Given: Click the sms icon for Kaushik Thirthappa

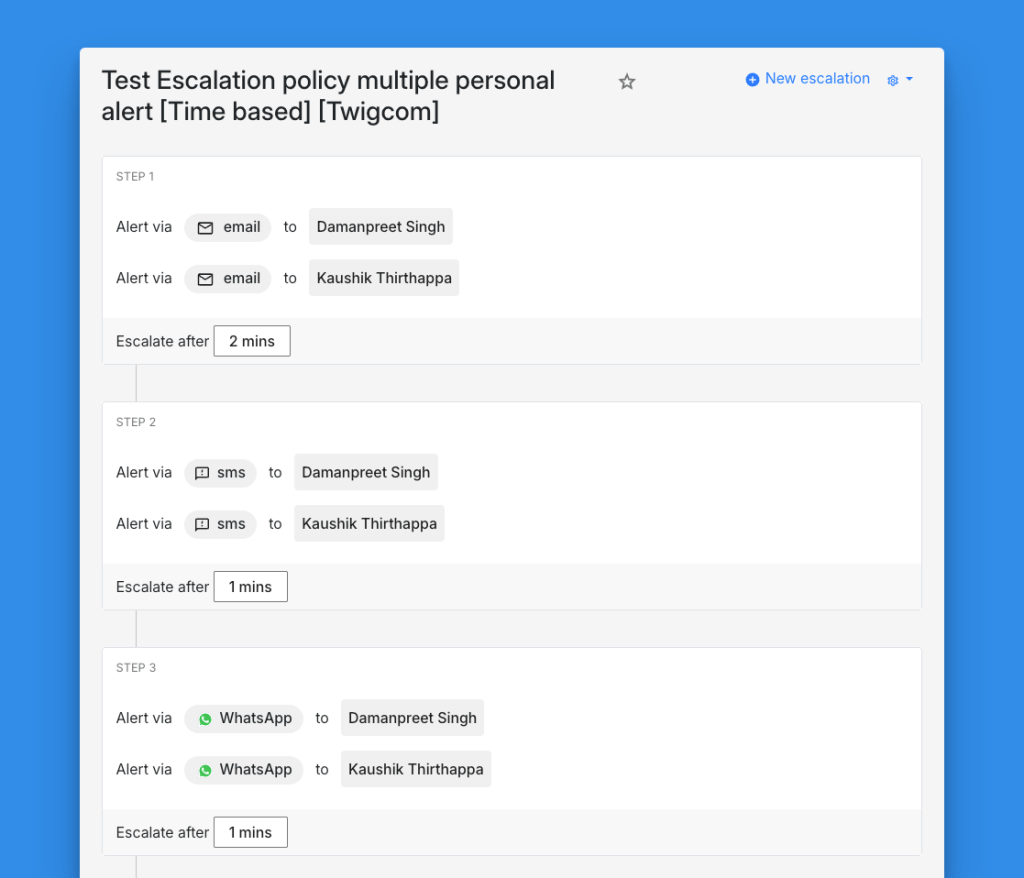Looking at the screenshot, I should pos(202,524).
